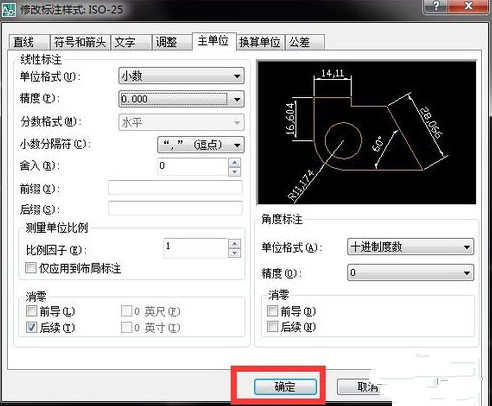Open the 直线 tab
Viewport: 492px width, 406px height.
pyautogui.click(x=29, y=42)
